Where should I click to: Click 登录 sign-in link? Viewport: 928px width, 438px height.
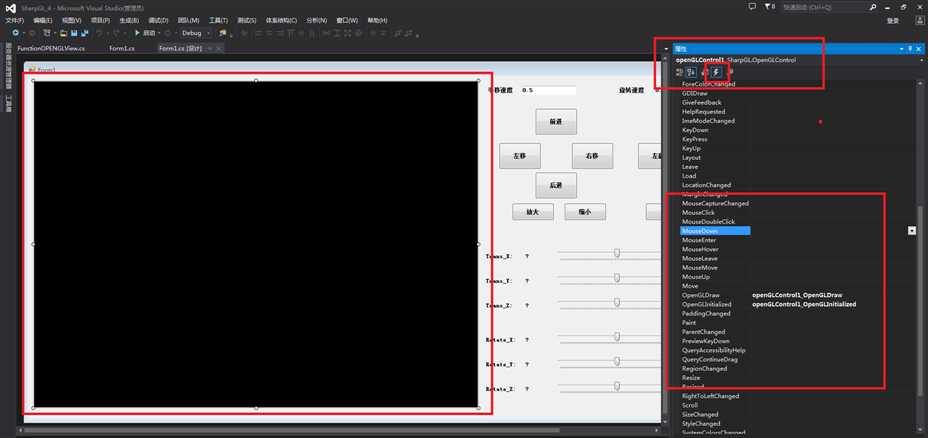tap(893, 21)
